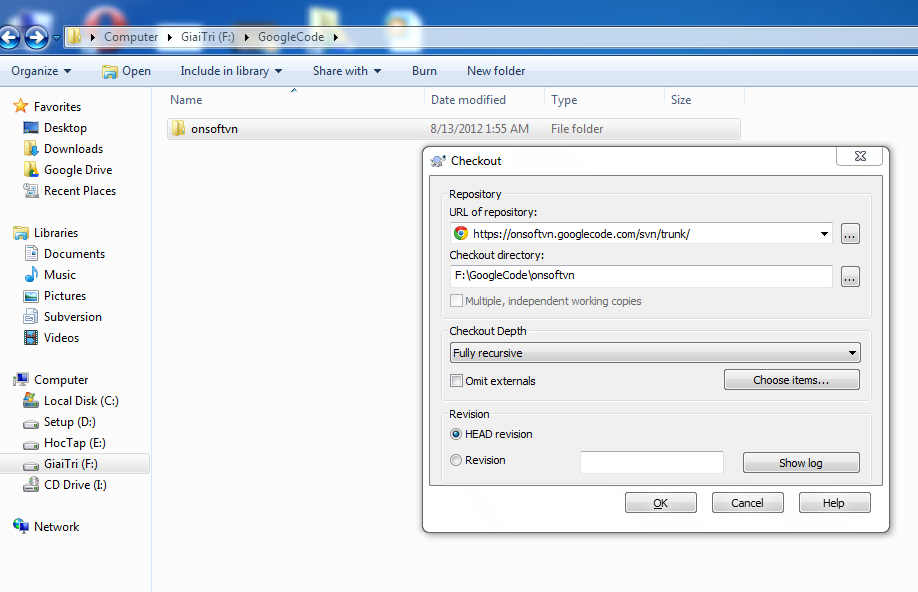Click the Pictures library icon
Image resolution: width=918 pixels, height=592 pixels.
[x=30, y=296]
